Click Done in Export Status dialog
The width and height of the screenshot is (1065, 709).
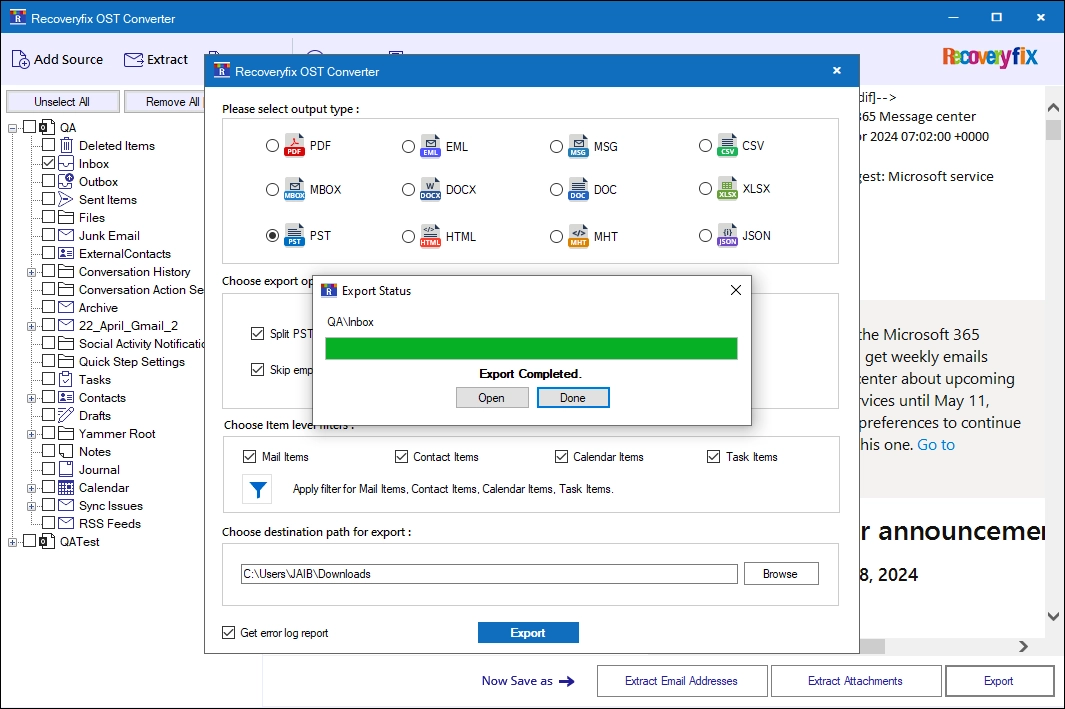[573, 398]
